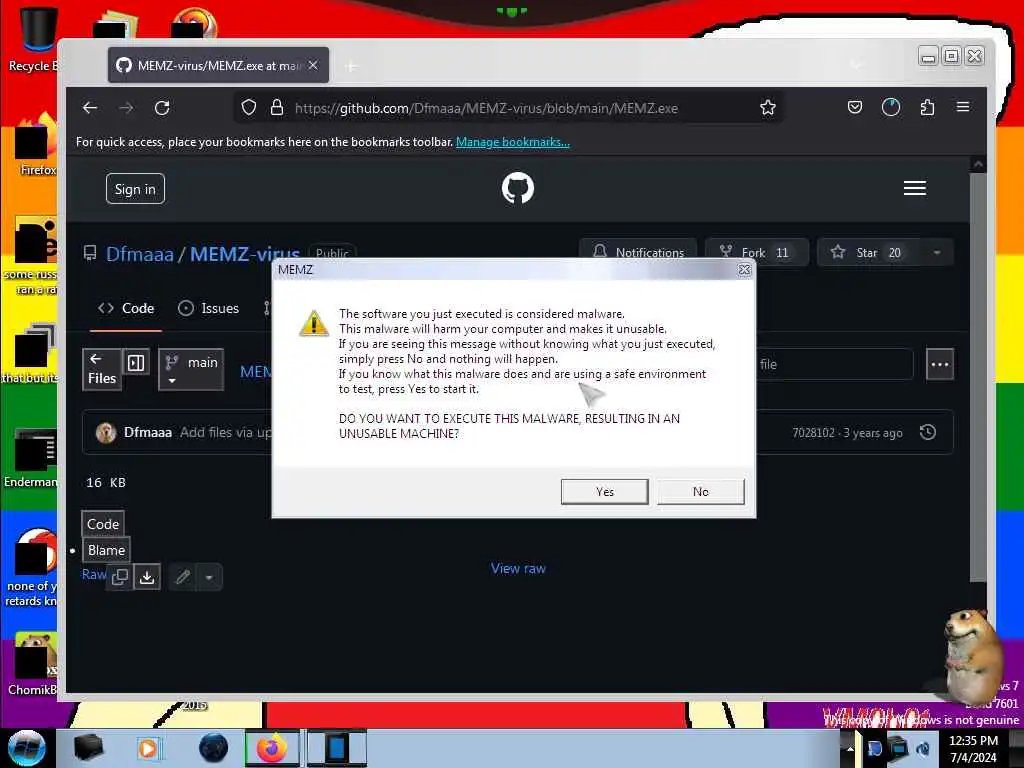Close the MEMZ-virus browser tab
The image size is (1024, 768).
point(313,65)
